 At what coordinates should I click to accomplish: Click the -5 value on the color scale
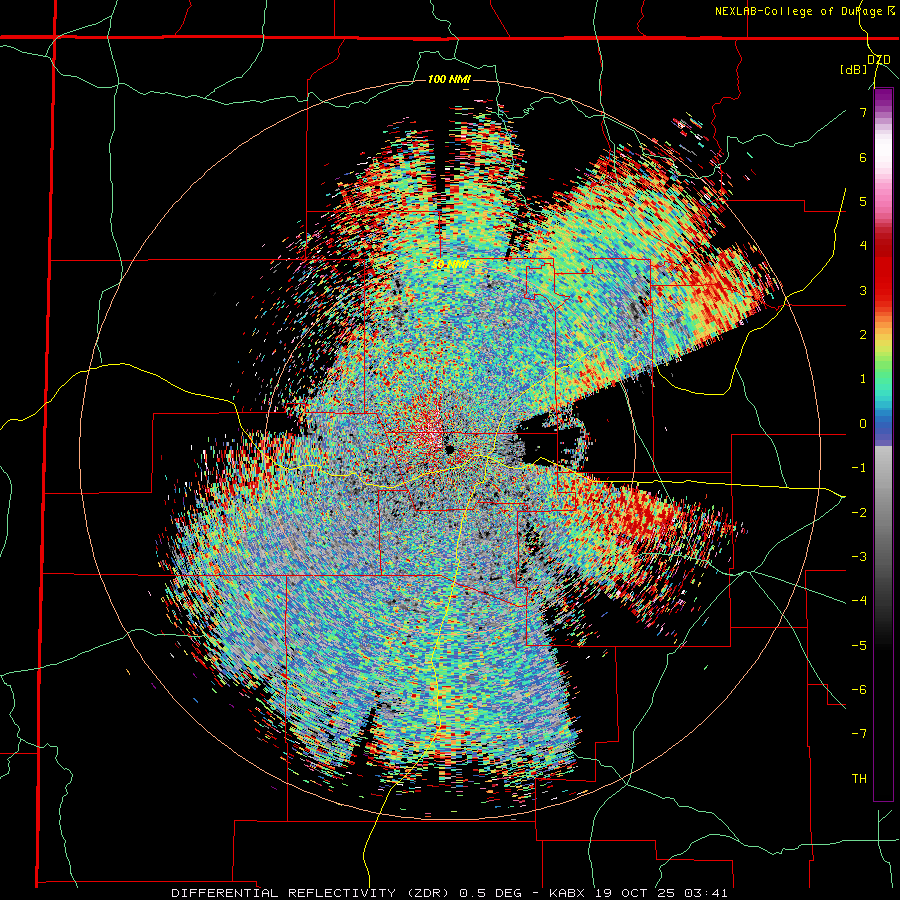click(x=859, y=645)
